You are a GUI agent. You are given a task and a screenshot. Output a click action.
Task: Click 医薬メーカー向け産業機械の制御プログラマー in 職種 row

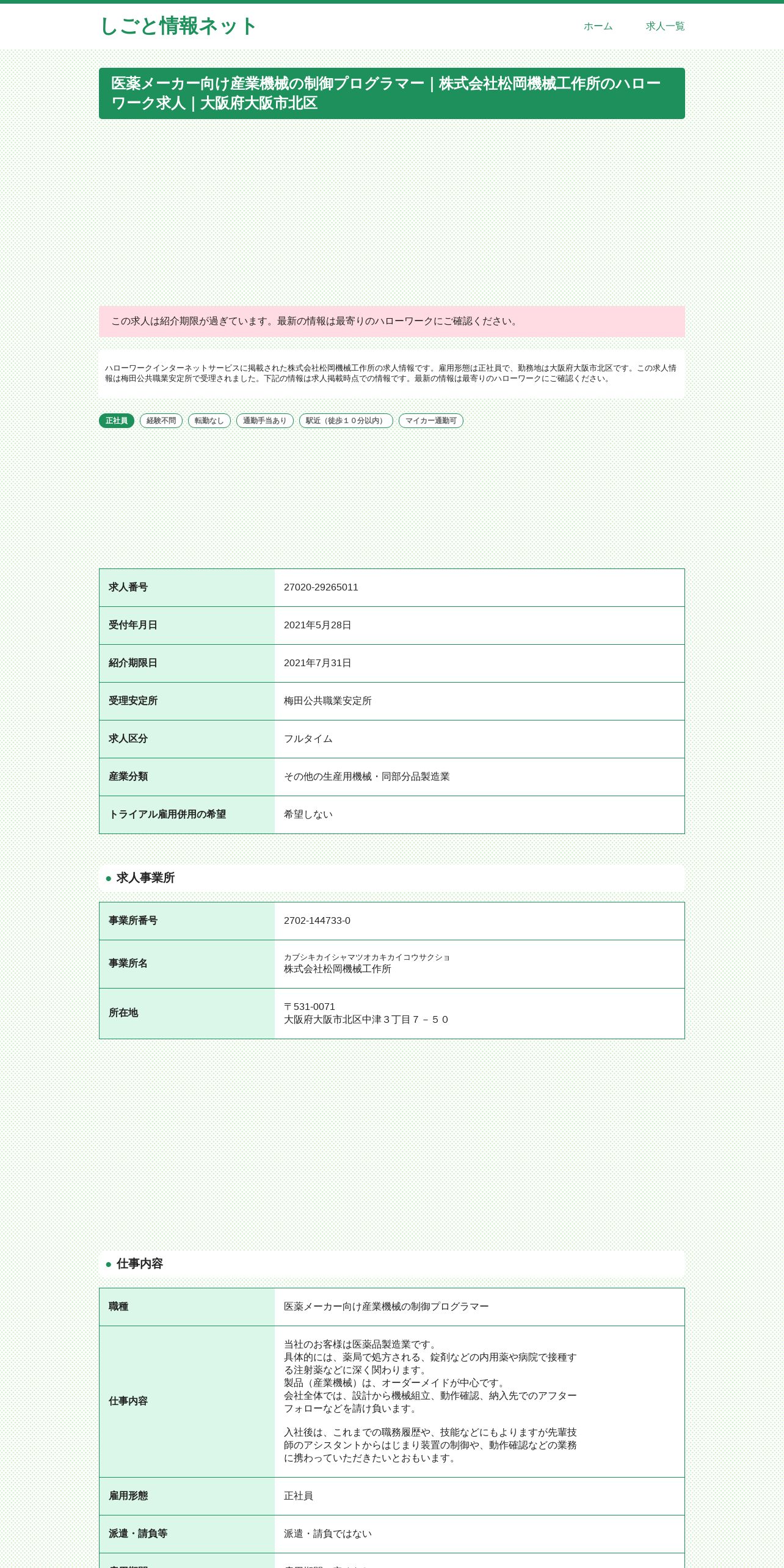coord(387,1307)
